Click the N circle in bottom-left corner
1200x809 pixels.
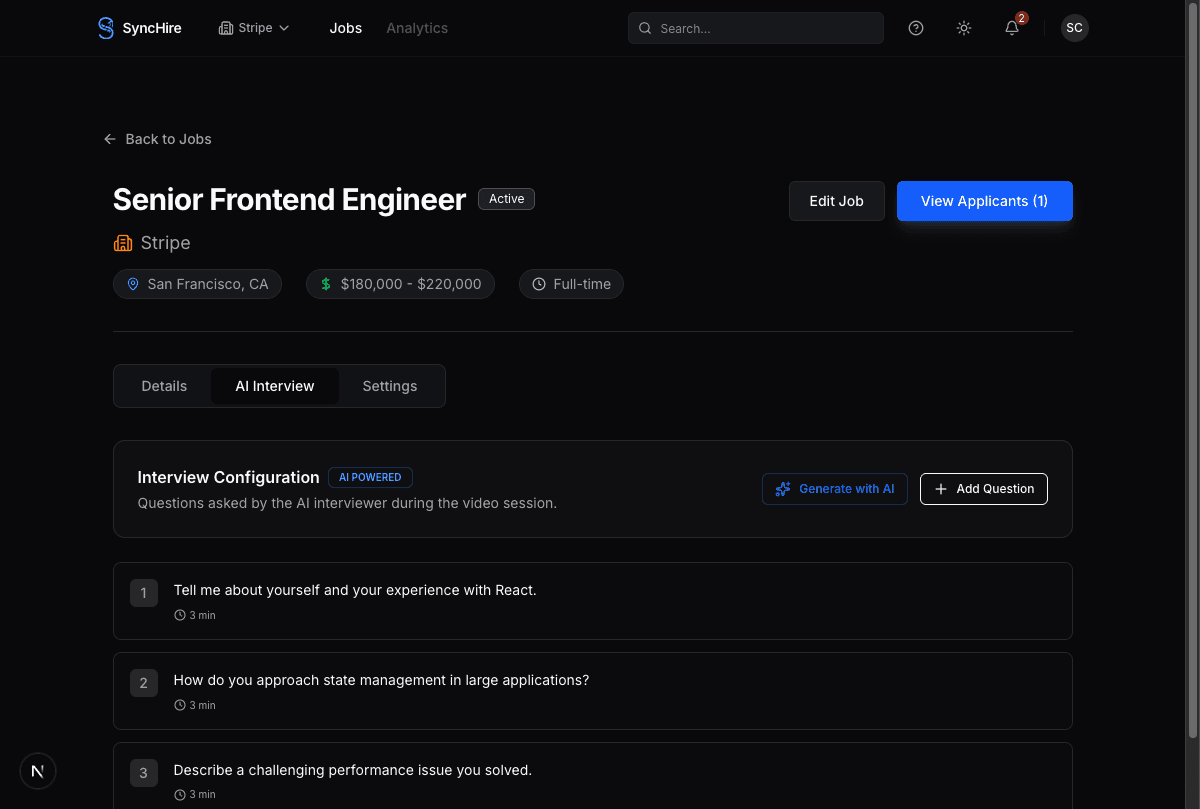37,771
